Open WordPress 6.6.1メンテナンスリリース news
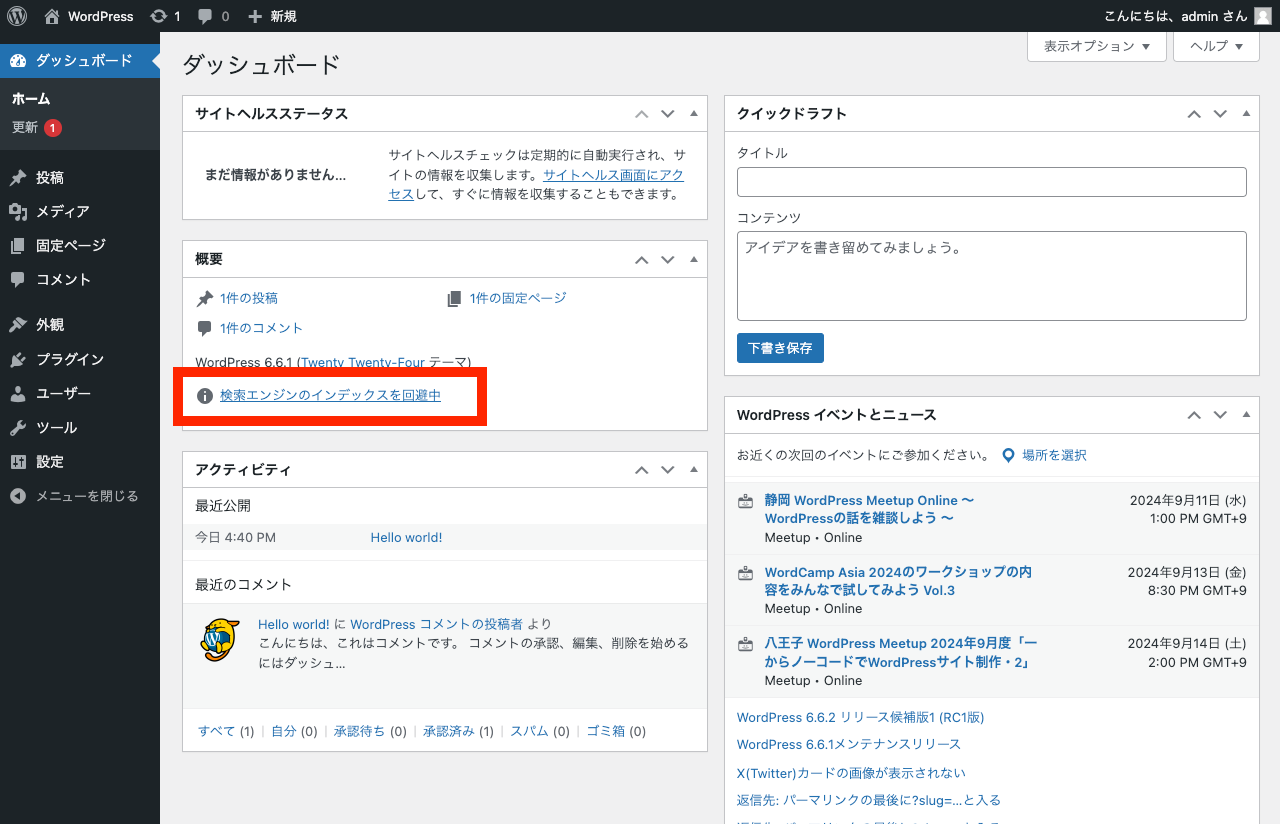Screen dimensions: 1280x824 click(x=849, y=744)
